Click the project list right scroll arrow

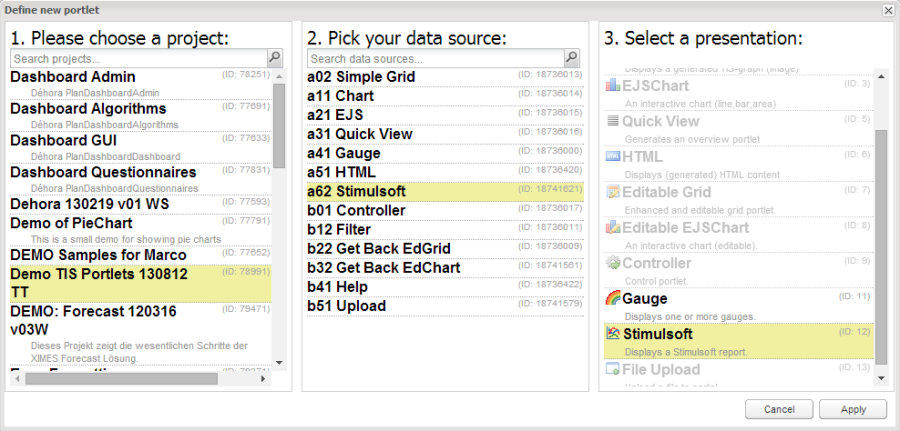pyautogui.click(x=263, y=379)
